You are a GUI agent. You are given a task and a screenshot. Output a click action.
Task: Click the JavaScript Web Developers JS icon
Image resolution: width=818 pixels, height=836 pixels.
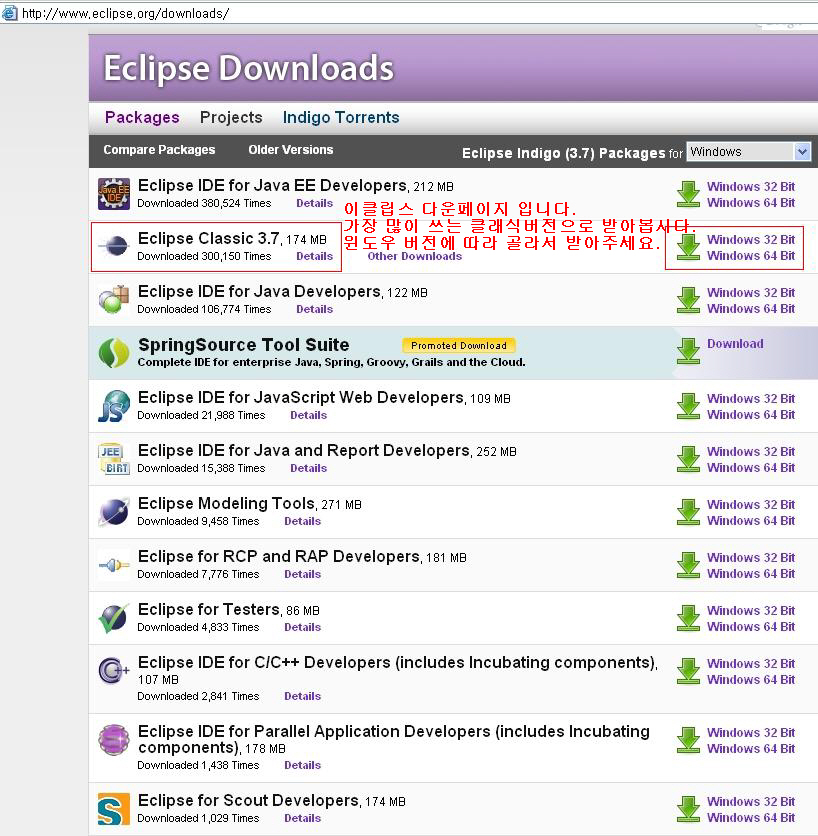tap(114, 406)
